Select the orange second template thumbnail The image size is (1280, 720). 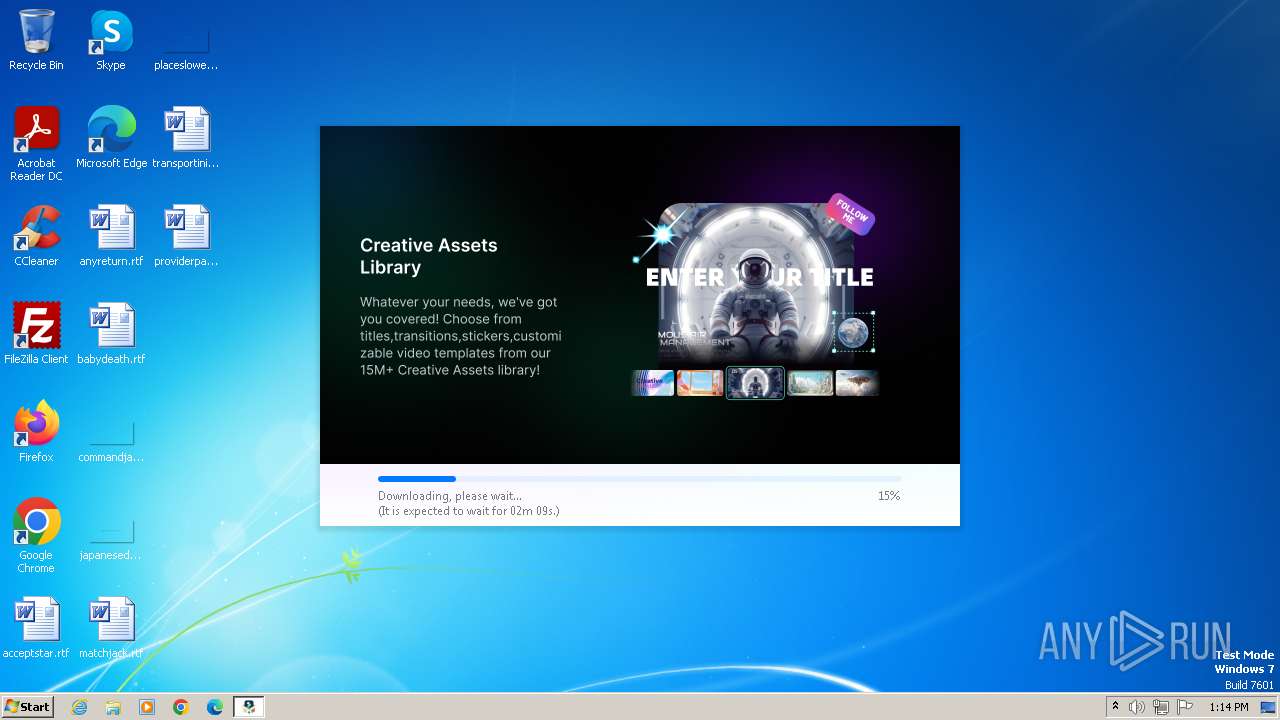700,383
